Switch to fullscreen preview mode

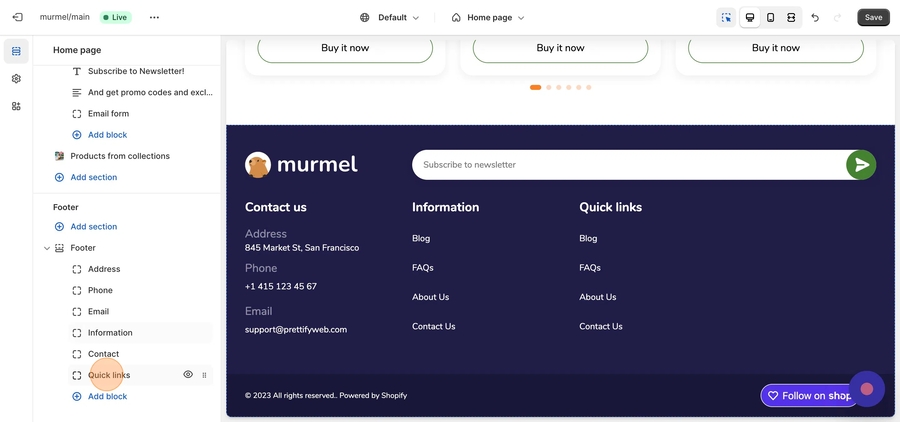coord(791,17)
